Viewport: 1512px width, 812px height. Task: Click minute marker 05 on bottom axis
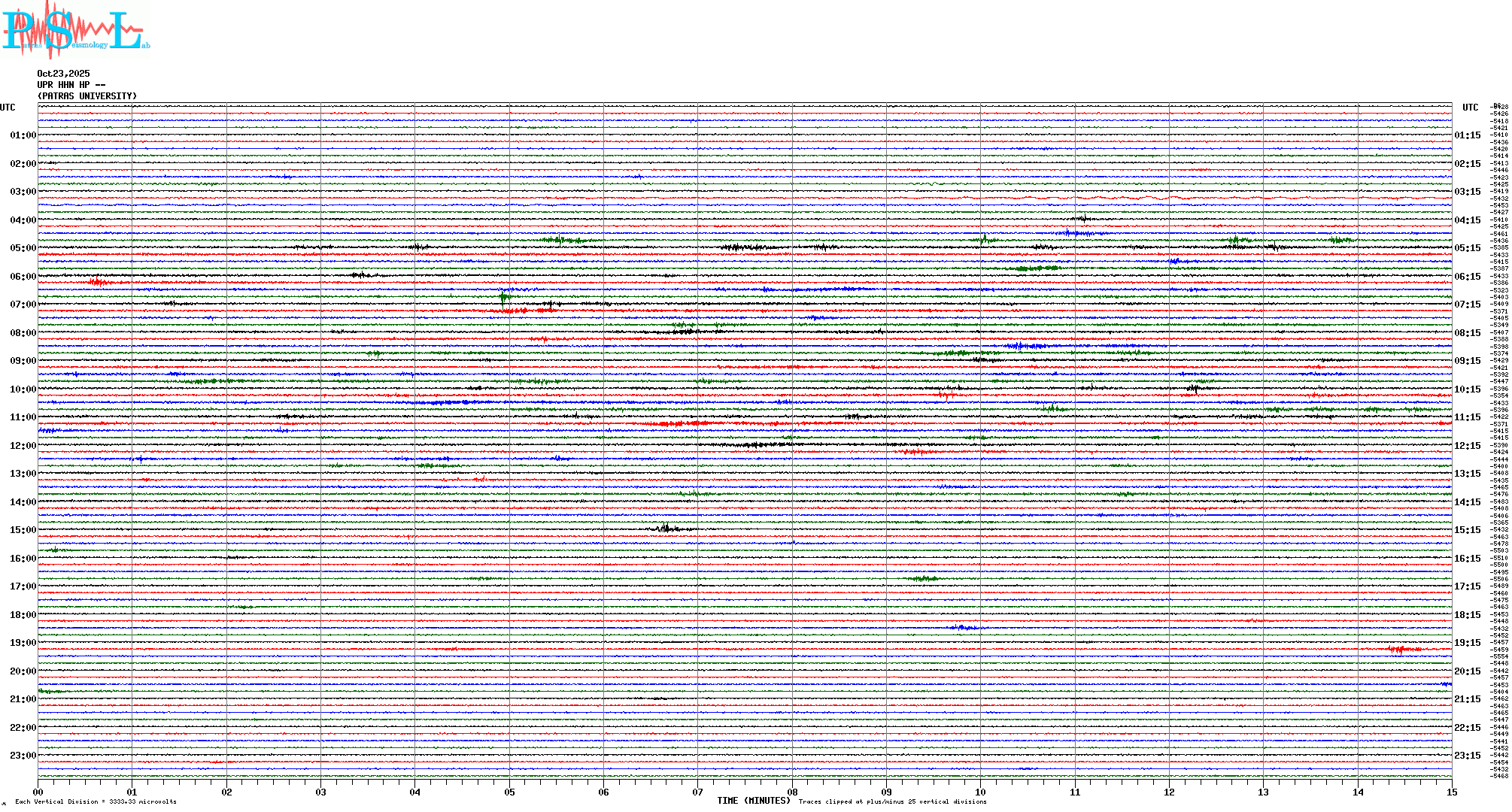pyautogui.click(x=509, y=792)
